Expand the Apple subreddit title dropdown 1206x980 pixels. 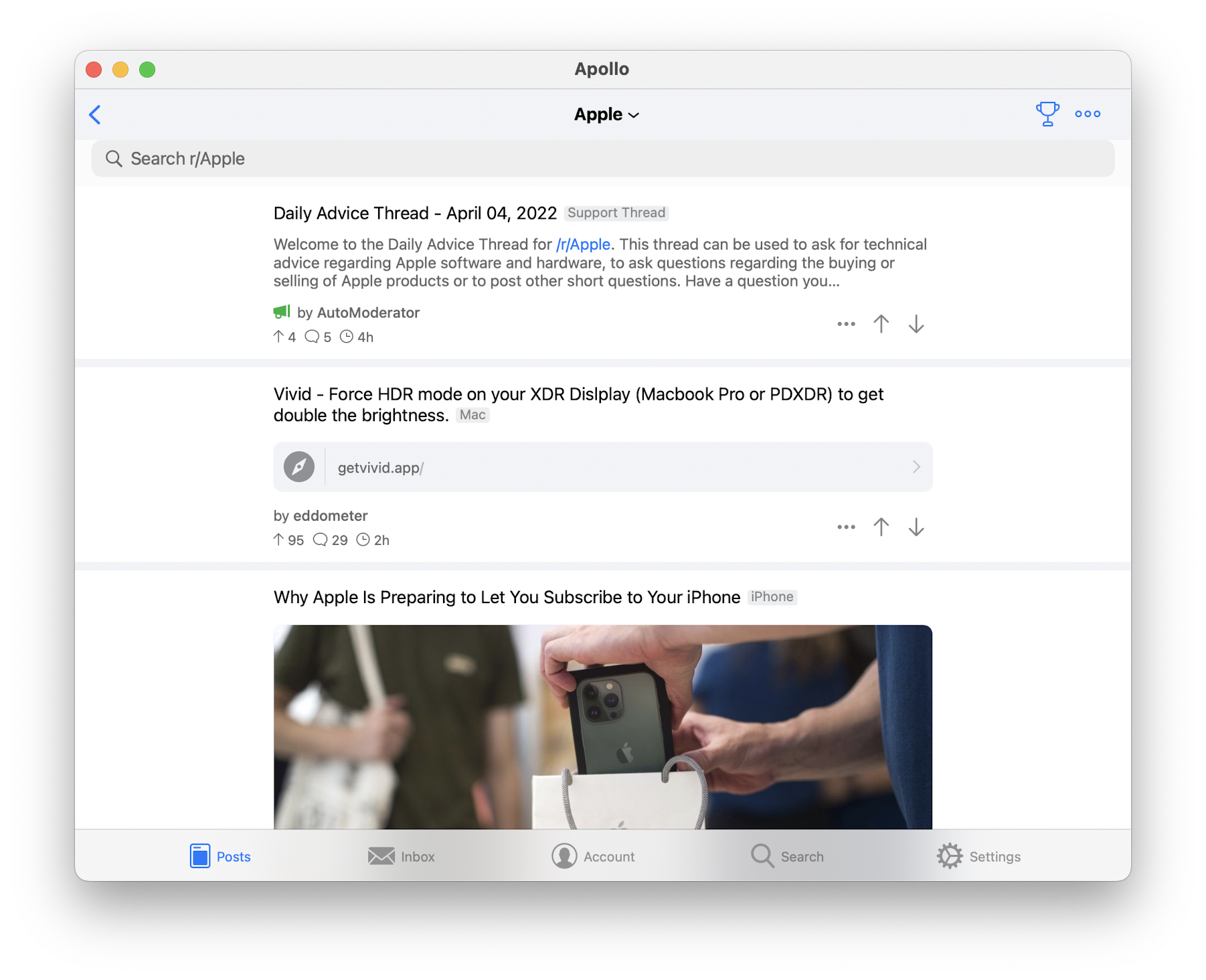click(x=606, y=114)
